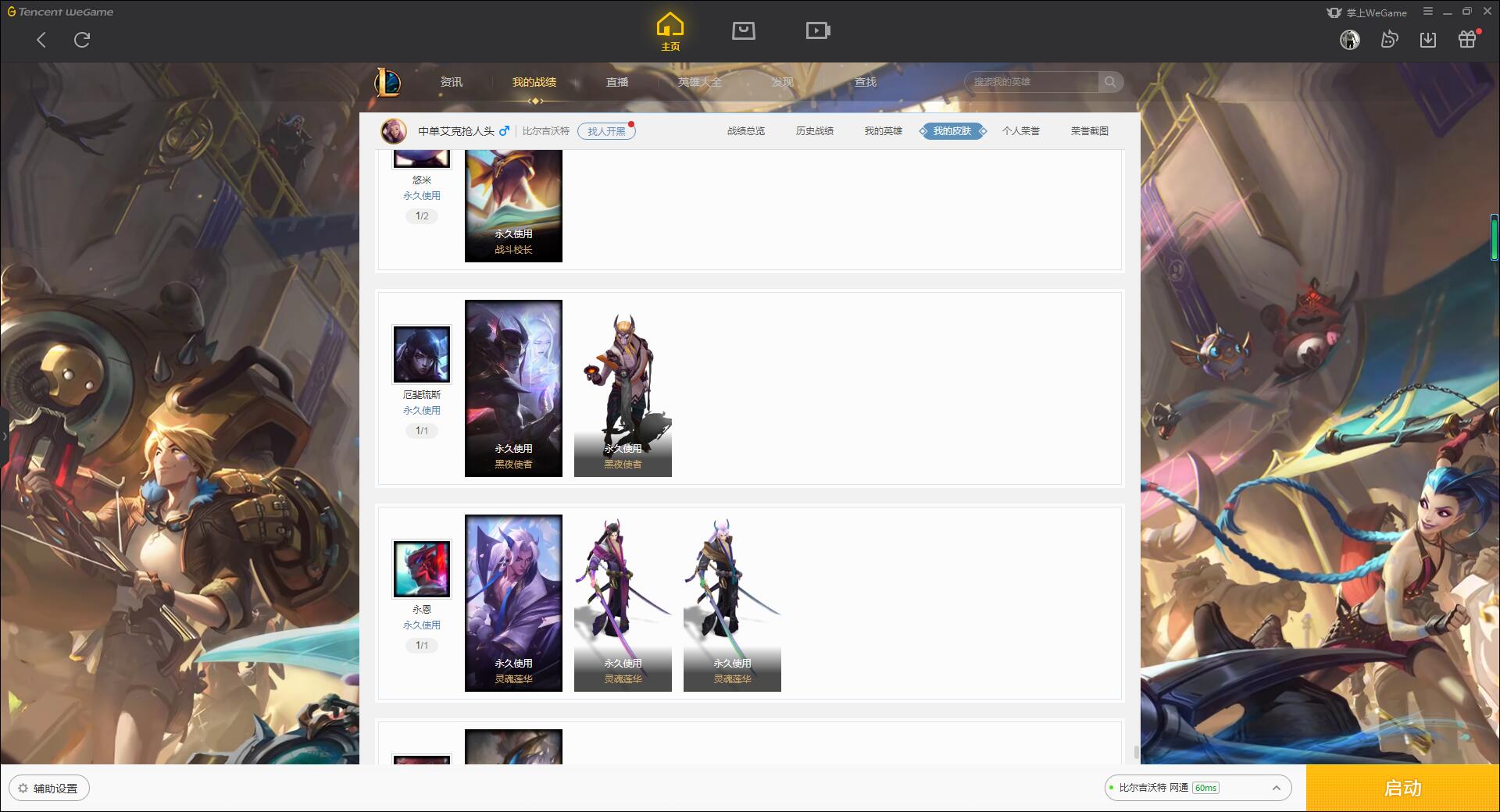Open the 荣誉截图 sub-tab
1500x812 pixels.
pyautogui.click(x=1090, y=131)
